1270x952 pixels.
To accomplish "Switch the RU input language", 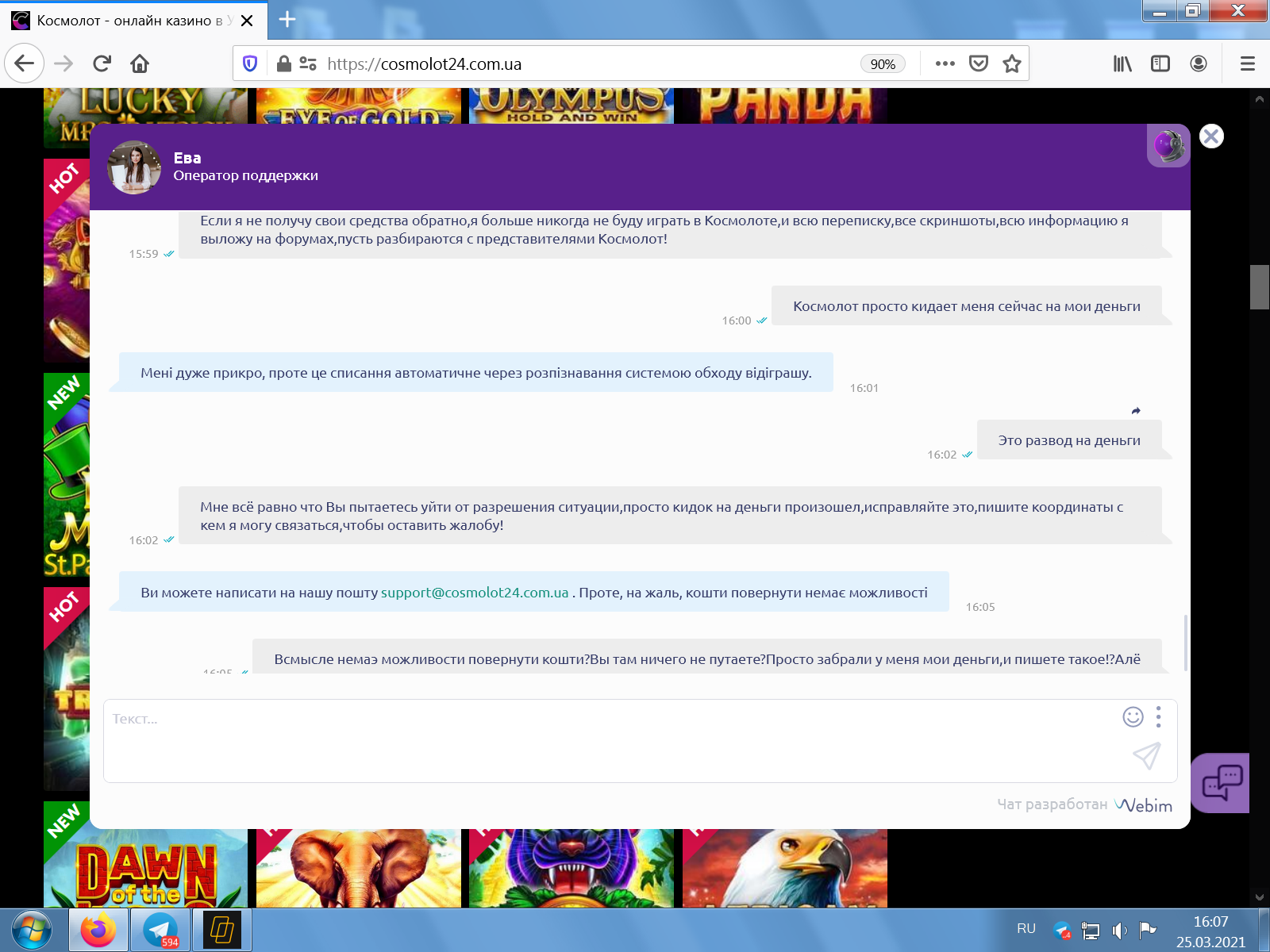I will tap(1026, 928).
